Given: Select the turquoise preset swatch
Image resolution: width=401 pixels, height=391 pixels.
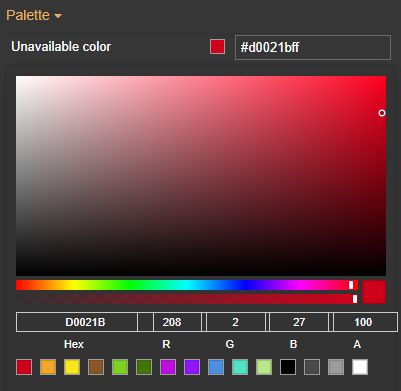Looking at the screenshot, I should 240,367.
